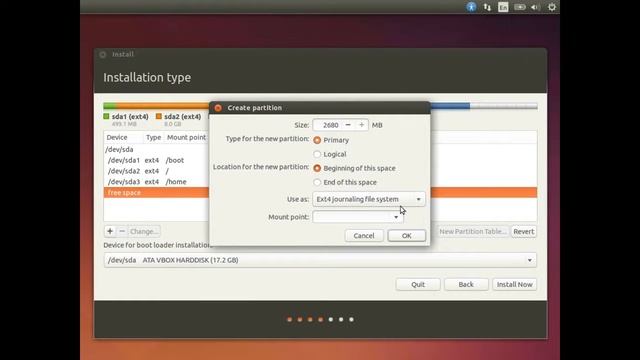Click the orange segment of partition bar
Screen dimensions: 640x360
[x=162, y=106]
